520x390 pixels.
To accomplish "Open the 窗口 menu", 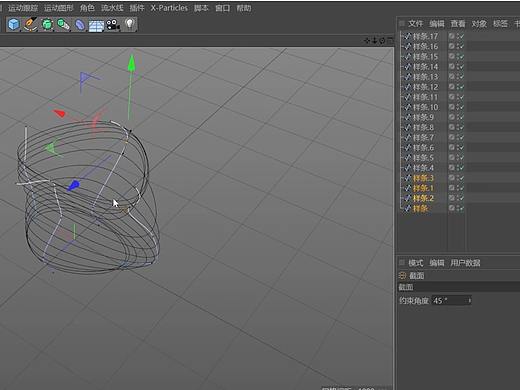I will pos(222,8).
